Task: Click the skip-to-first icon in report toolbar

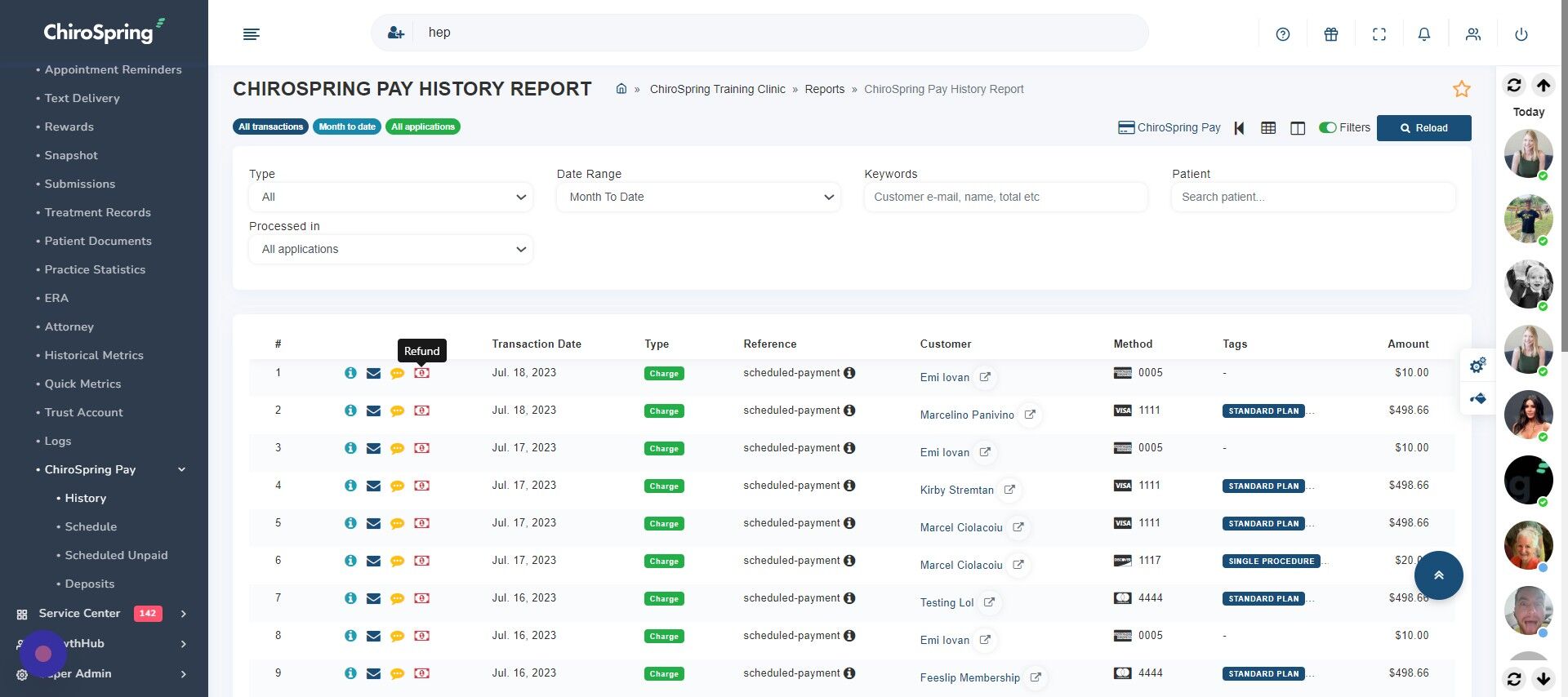Action: [1240, 128]
